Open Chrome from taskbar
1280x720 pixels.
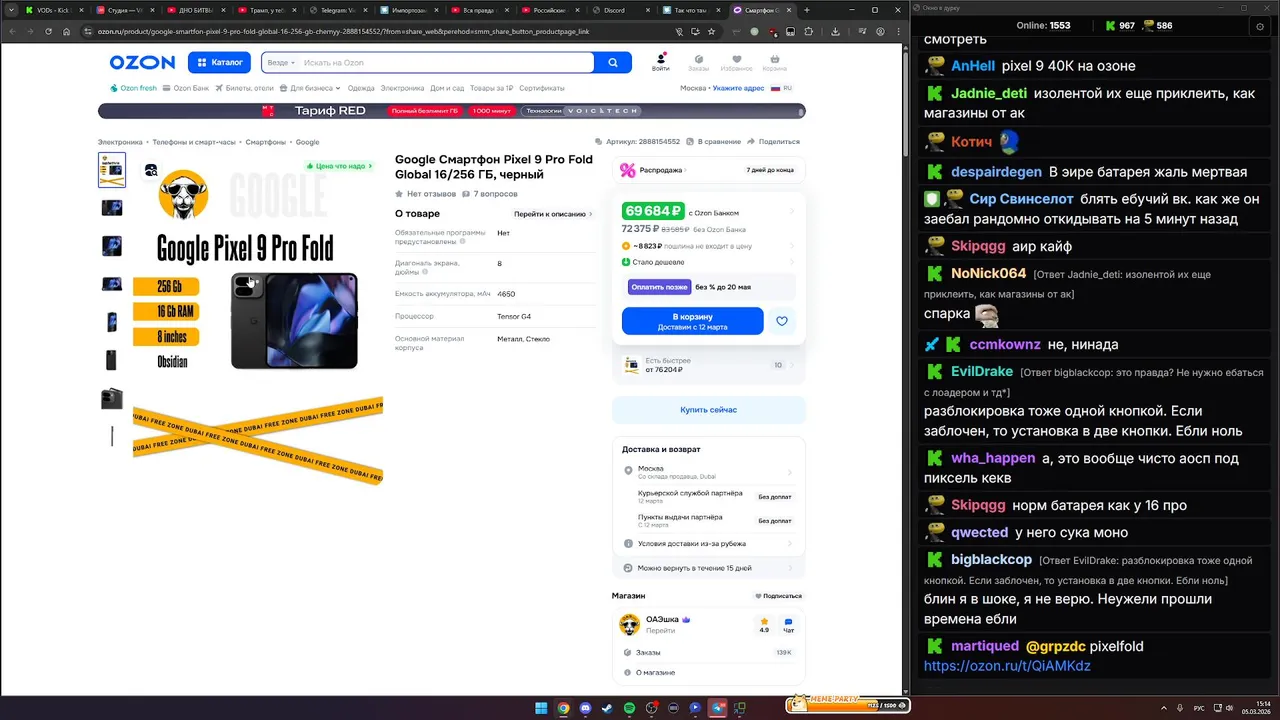tap(563, 708)
